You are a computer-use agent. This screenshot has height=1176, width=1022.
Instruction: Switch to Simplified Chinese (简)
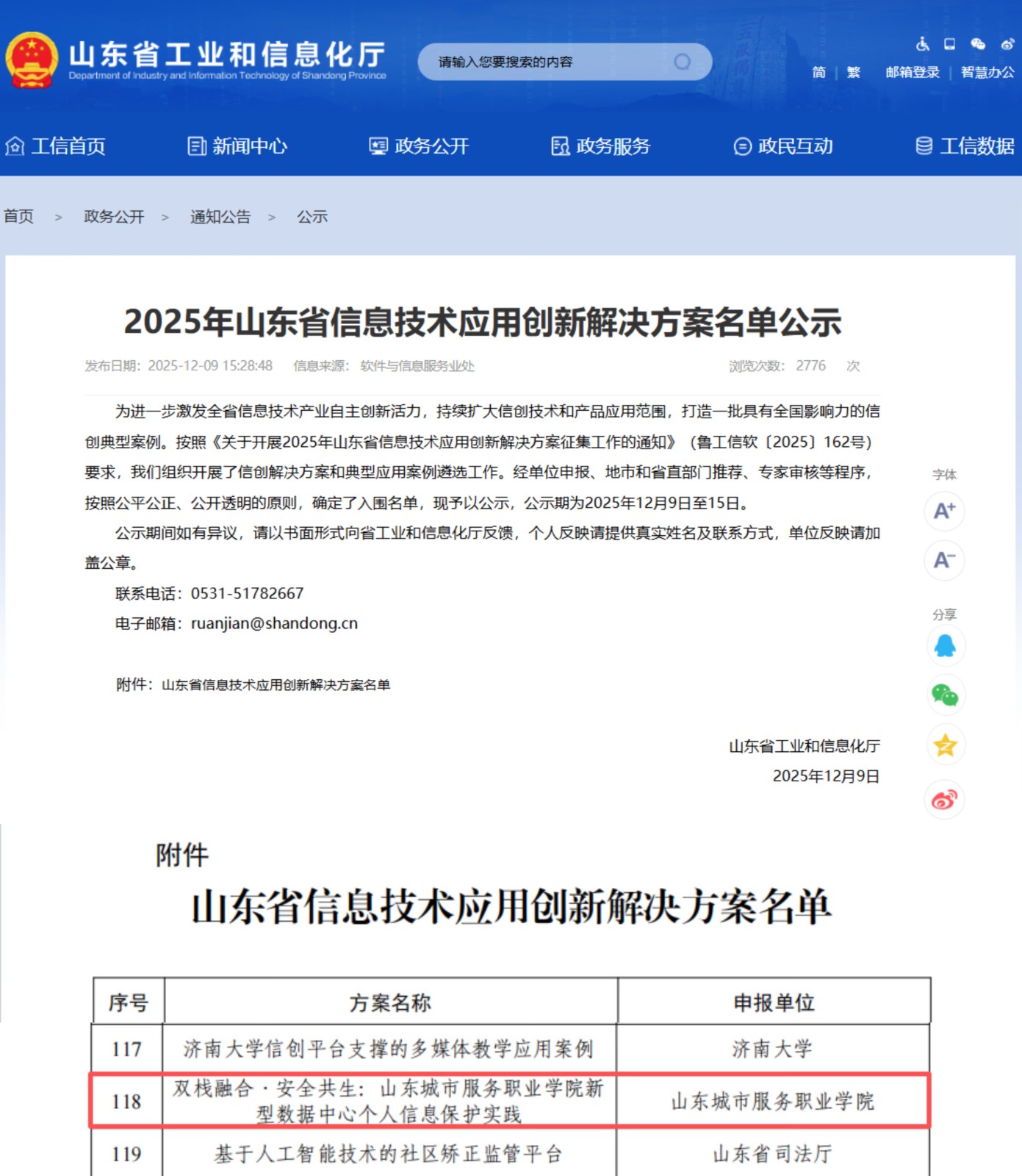click(818, 72)
